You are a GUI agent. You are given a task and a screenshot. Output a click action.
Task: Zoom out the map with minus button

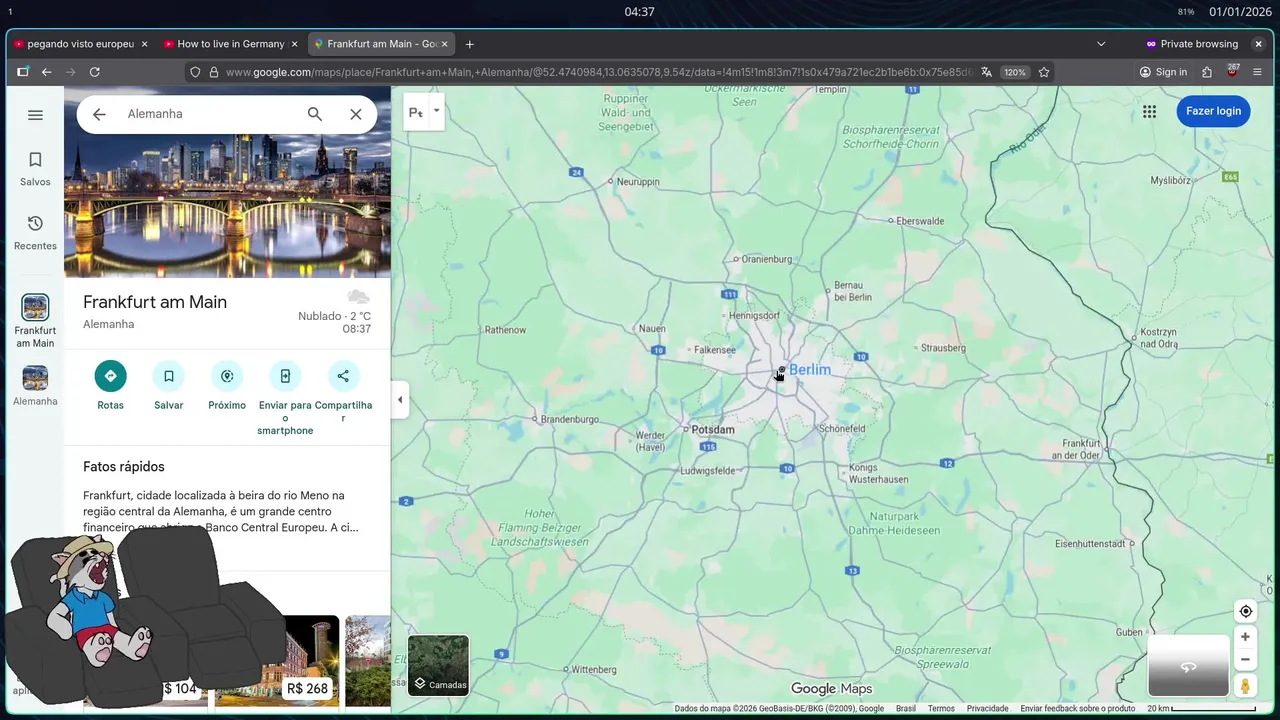pyautogui.click(x=1245, y=659)
